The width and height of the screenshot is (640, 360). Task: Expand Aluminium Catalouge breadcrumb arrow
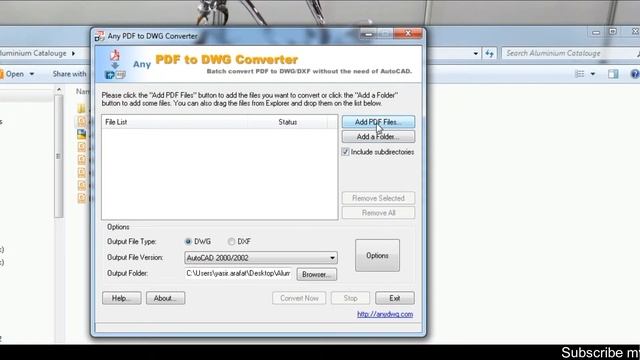pyautogui.click(x=73, y=53)
